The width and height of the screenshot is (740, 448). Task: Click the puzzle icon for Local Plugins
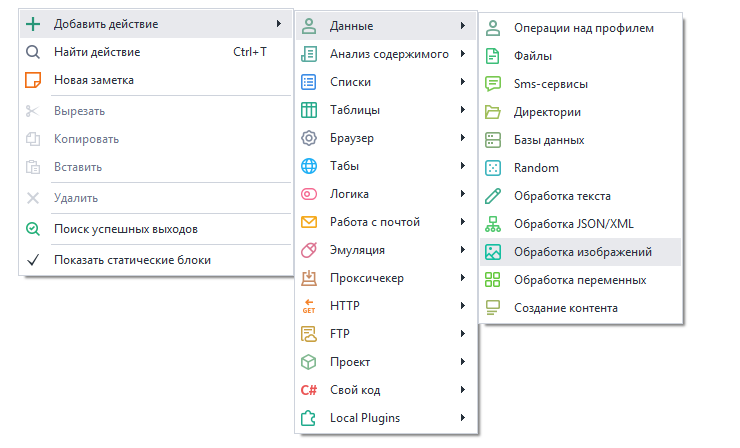tap(309, 418)
